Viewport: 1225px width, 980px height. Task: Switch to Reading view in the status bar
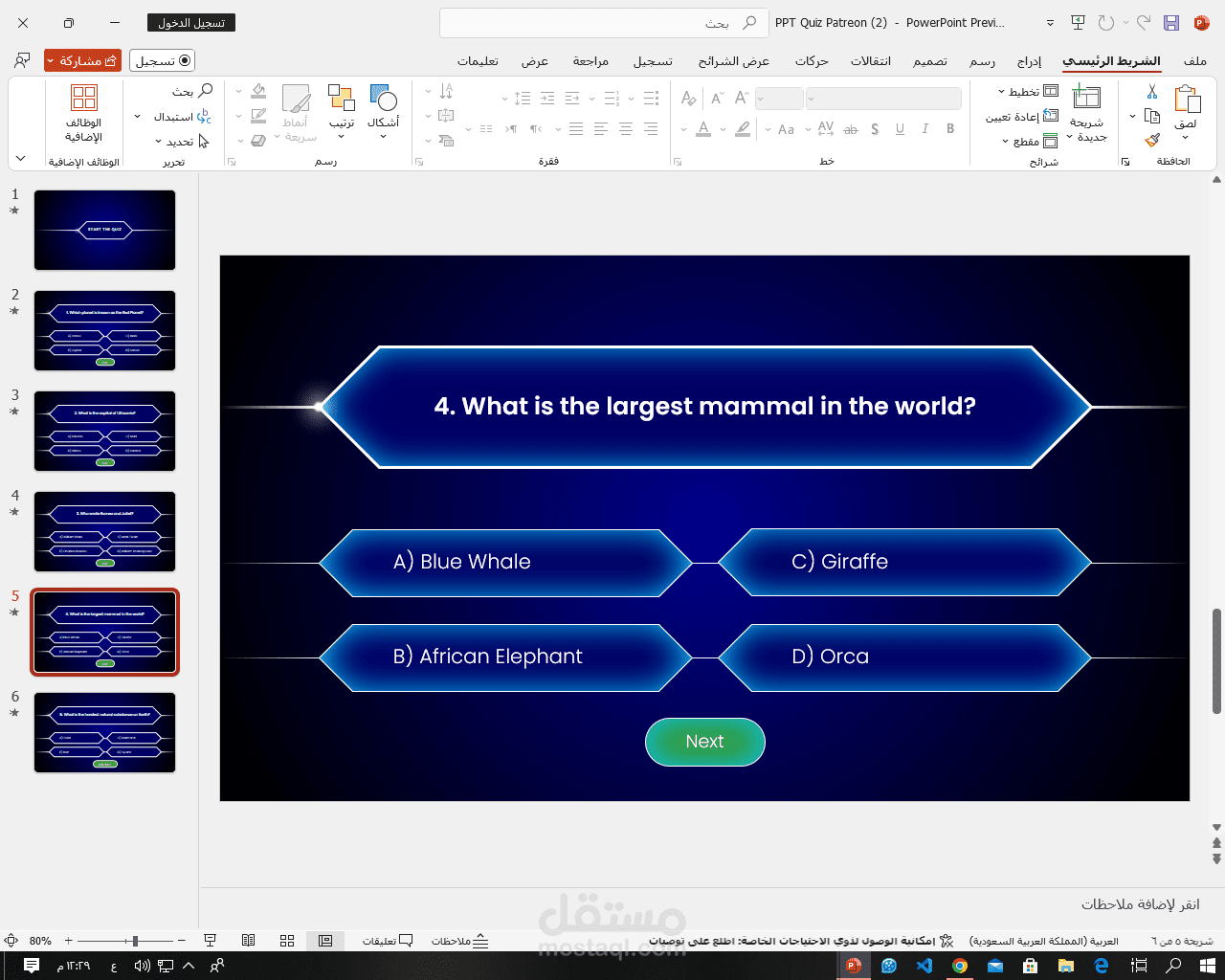click(249, 941)
